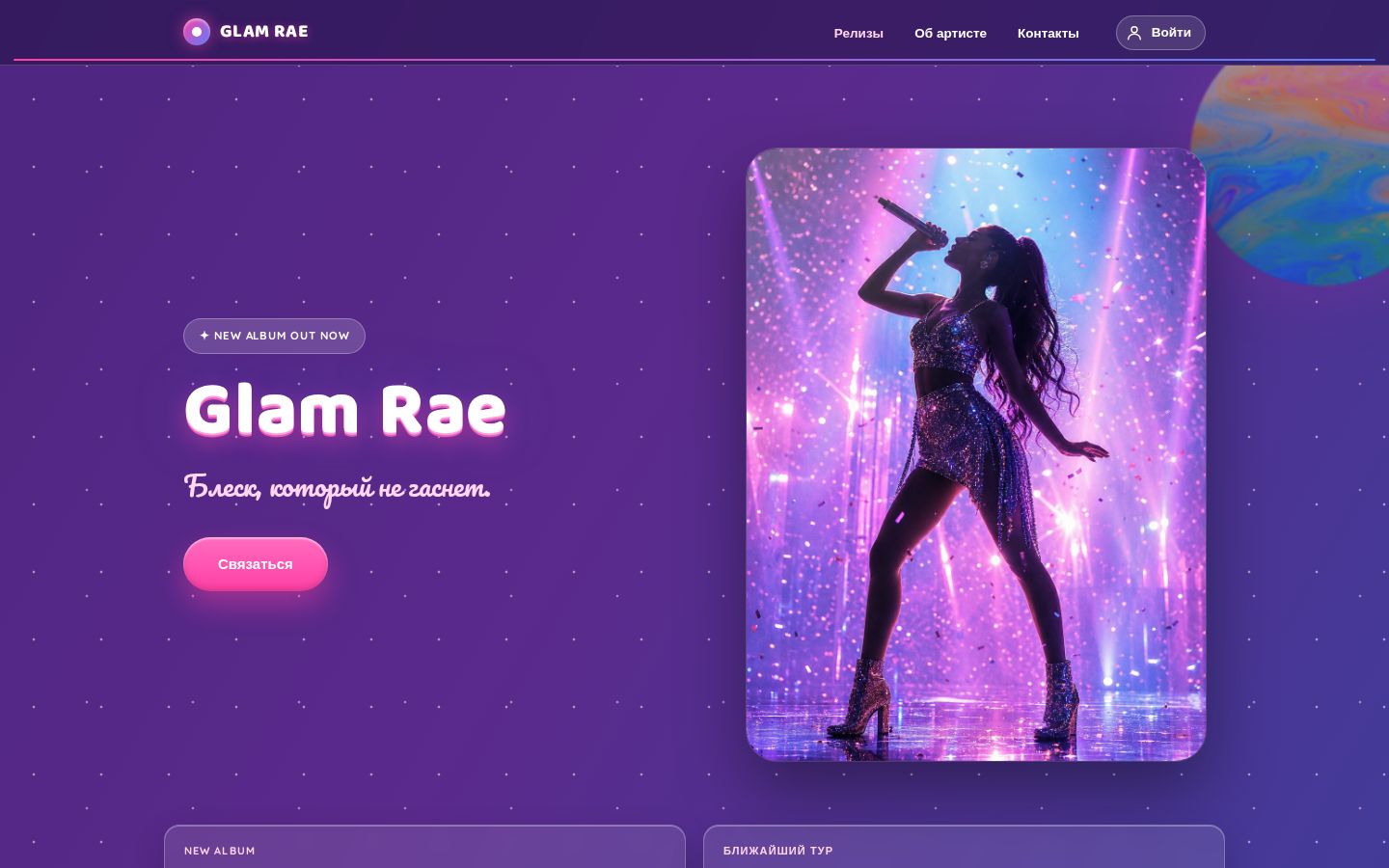Viewport: 1389px width, 868px height.
Task: Click the Войти login button
Action: click(x=1160, y=33)
